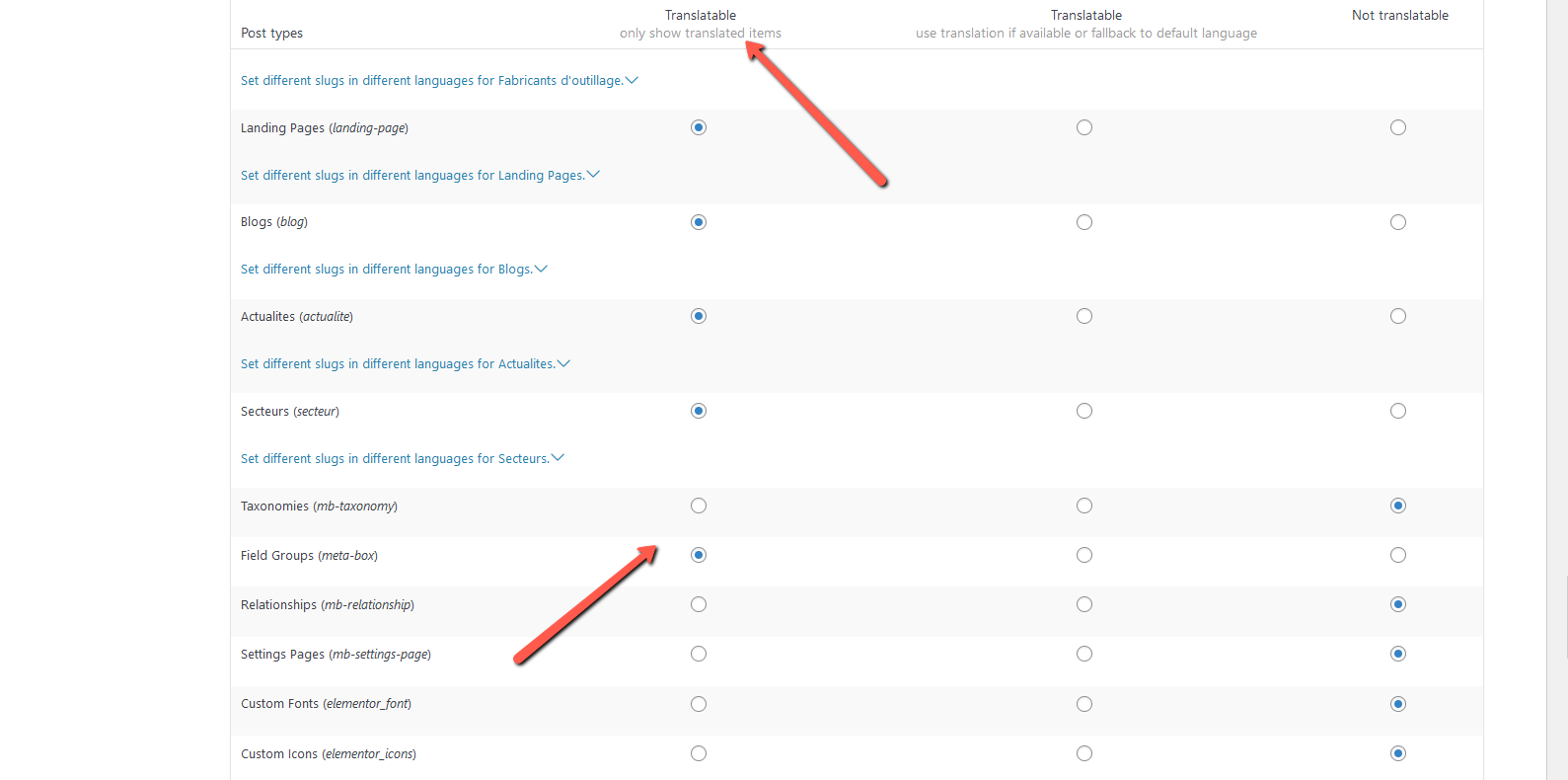This screenshot has height=780, width=1568.
Task: Make Relationships translatable, only translated items
Action: pyautogui.click(x=699, y=604)
